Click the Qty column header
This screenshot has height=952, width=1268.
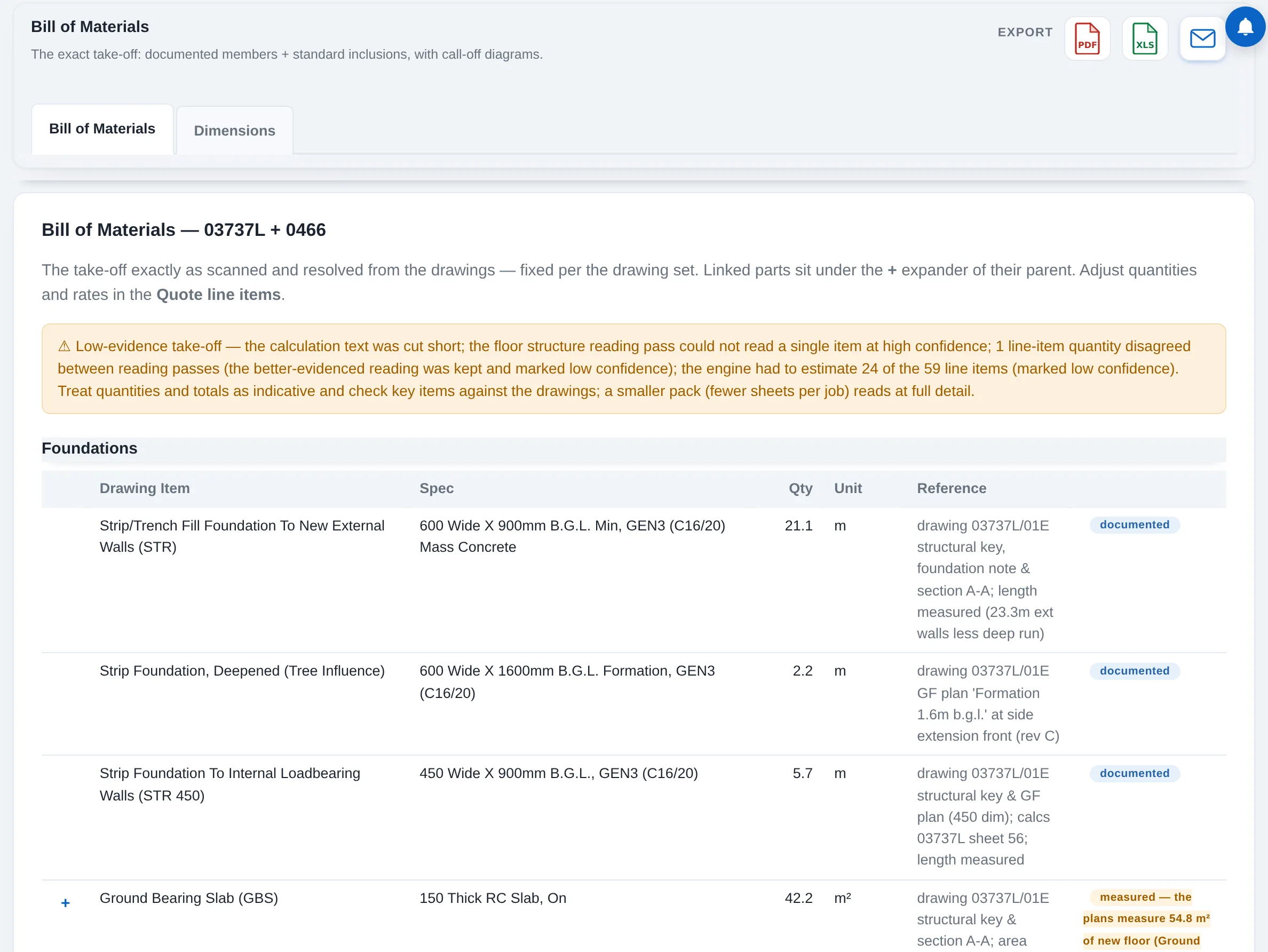(x=801, y=488)
